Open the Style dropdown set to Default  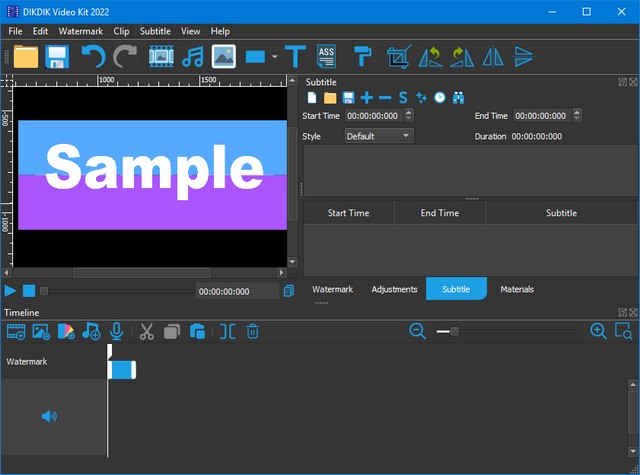(378, 136)
